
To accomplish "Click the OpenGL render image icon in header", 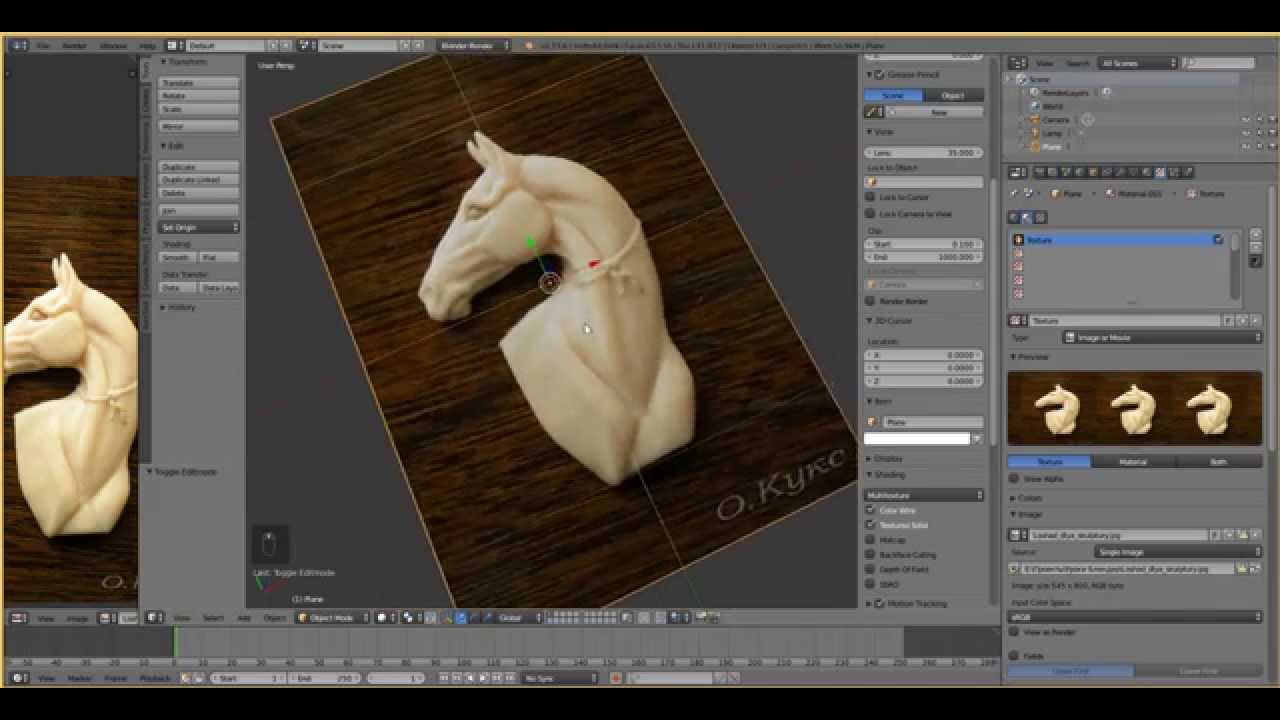I will tap(702, 618).
